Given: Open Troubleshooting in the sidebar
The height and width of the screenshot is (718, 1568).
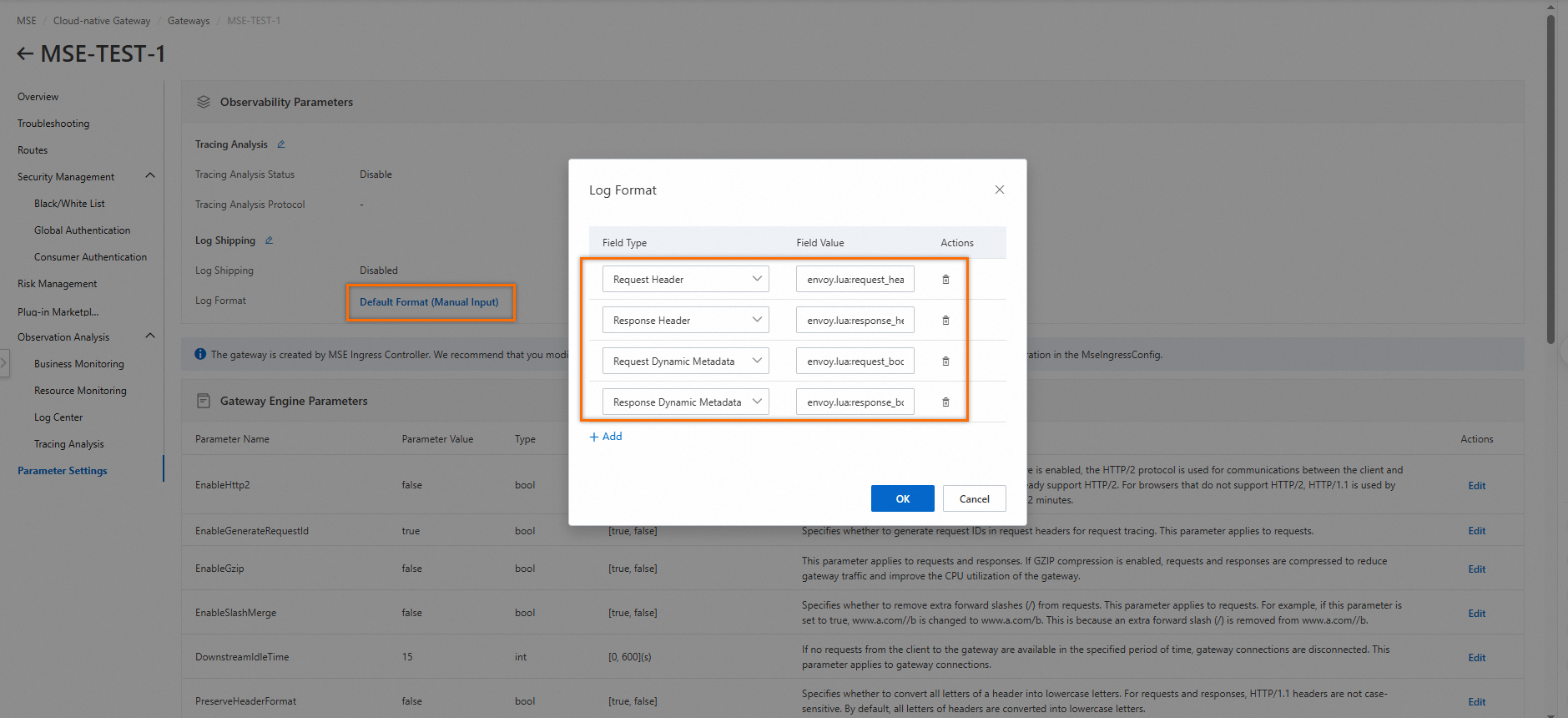Looking at the screenshot, I should [53, 124].
